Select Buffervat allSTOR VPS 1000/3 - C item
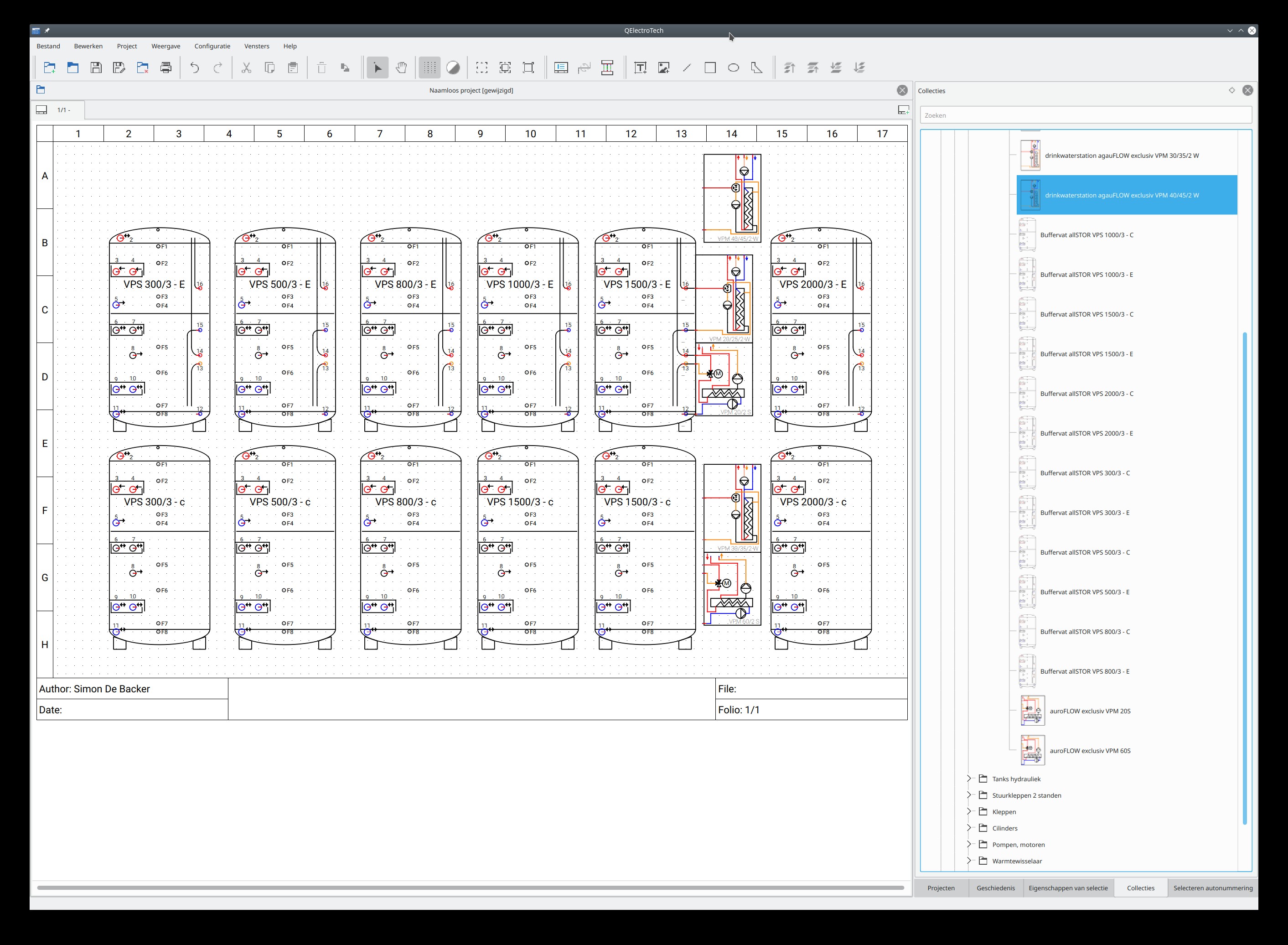 [x=1086, y=235]
